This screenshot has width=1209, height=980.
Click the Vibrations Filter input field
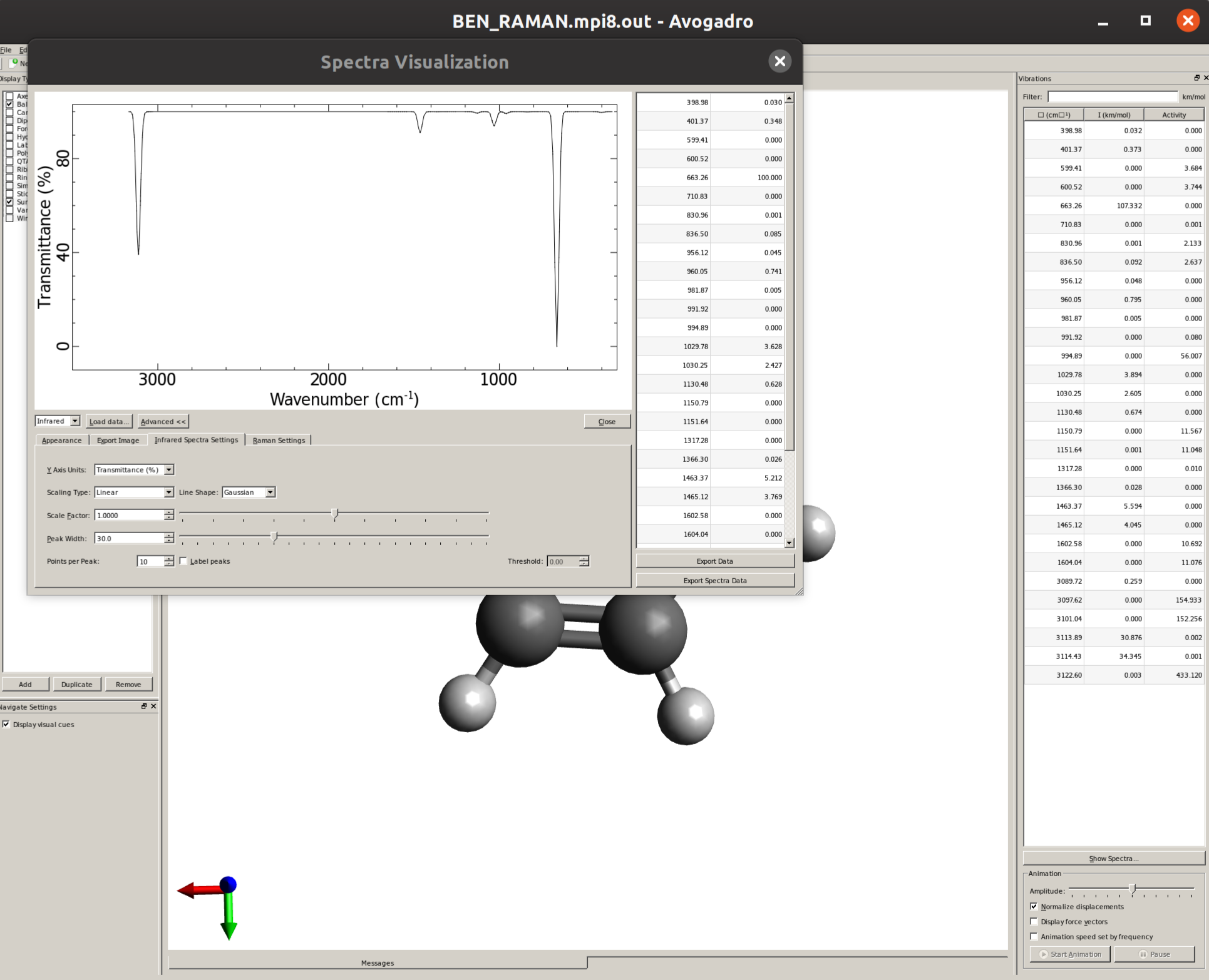pyautogui.click(x=1111, y=96)
